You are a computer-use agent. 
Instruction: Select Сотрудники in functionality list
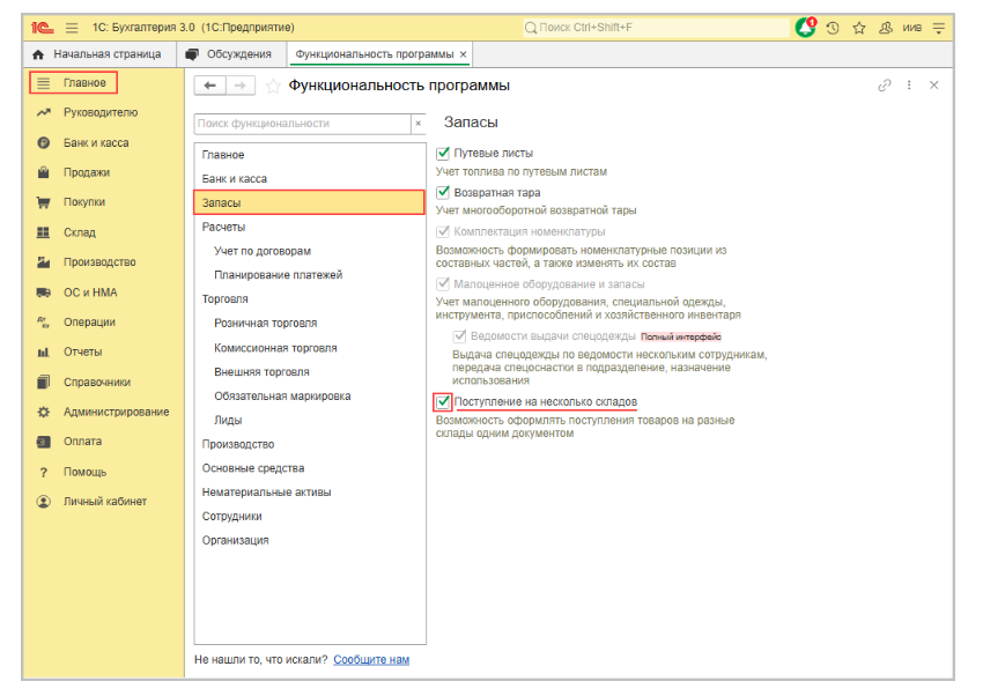tap(309, 516)
